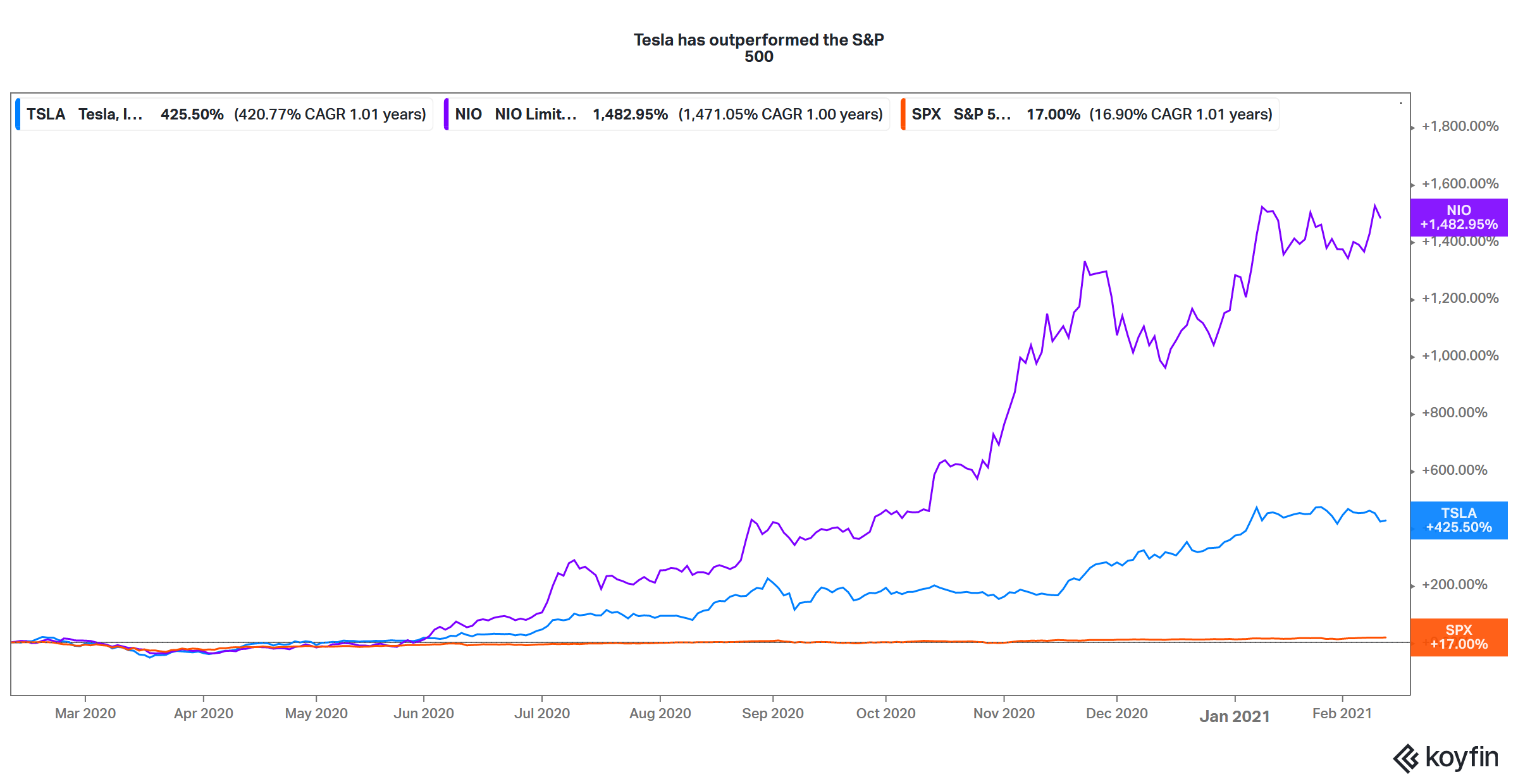The width and height of the screenshot is (1518, 784).
Task: Click the 'Jun 2020' axis label
Action: click(424, 713)
